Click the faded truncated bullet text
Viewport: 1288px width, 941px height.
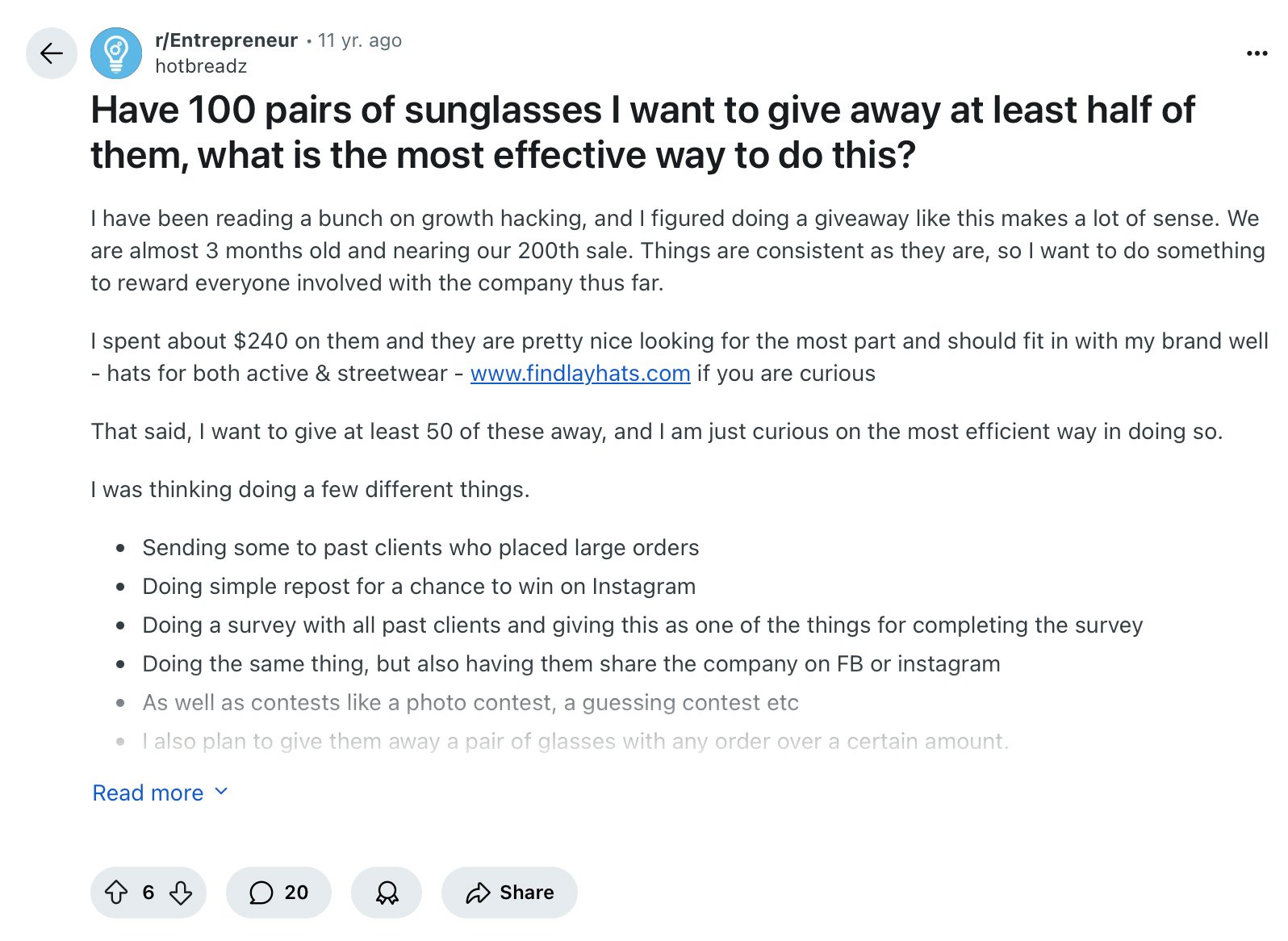pyautogui.click(x=575, y=741)
